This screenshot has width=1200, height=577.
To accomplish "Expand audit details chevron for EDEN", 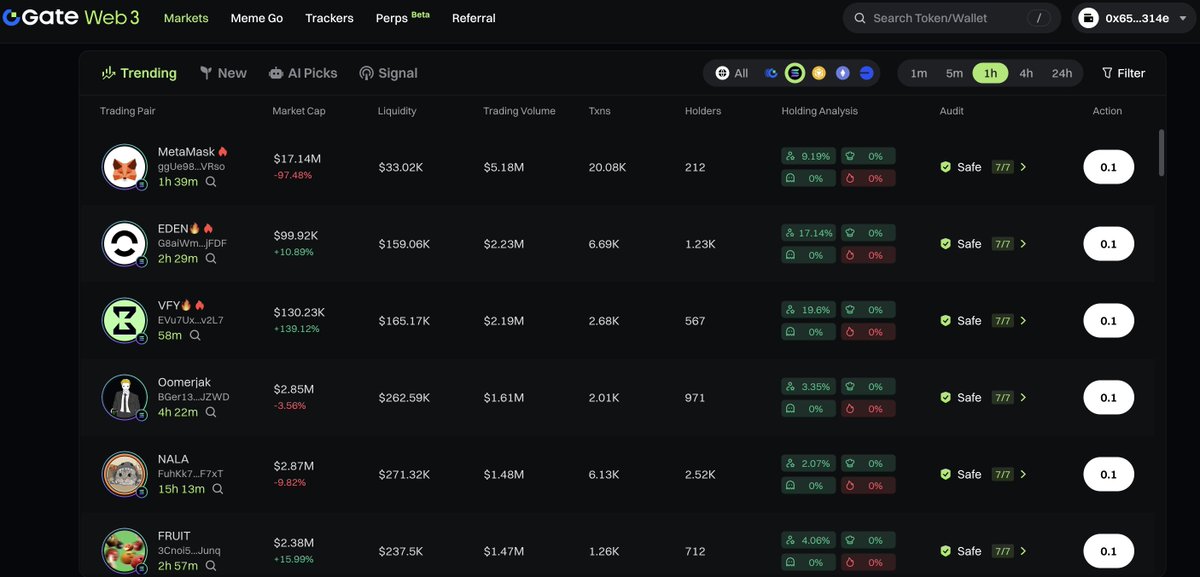I will [x=1023, y=244].
